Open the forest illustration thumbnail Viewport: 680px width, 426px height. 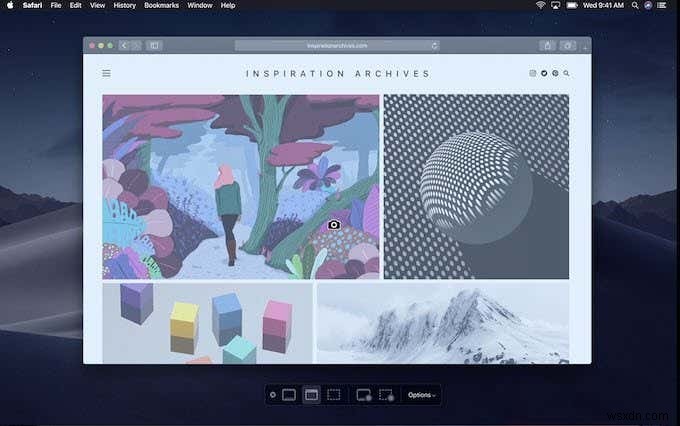pos(240,186)
